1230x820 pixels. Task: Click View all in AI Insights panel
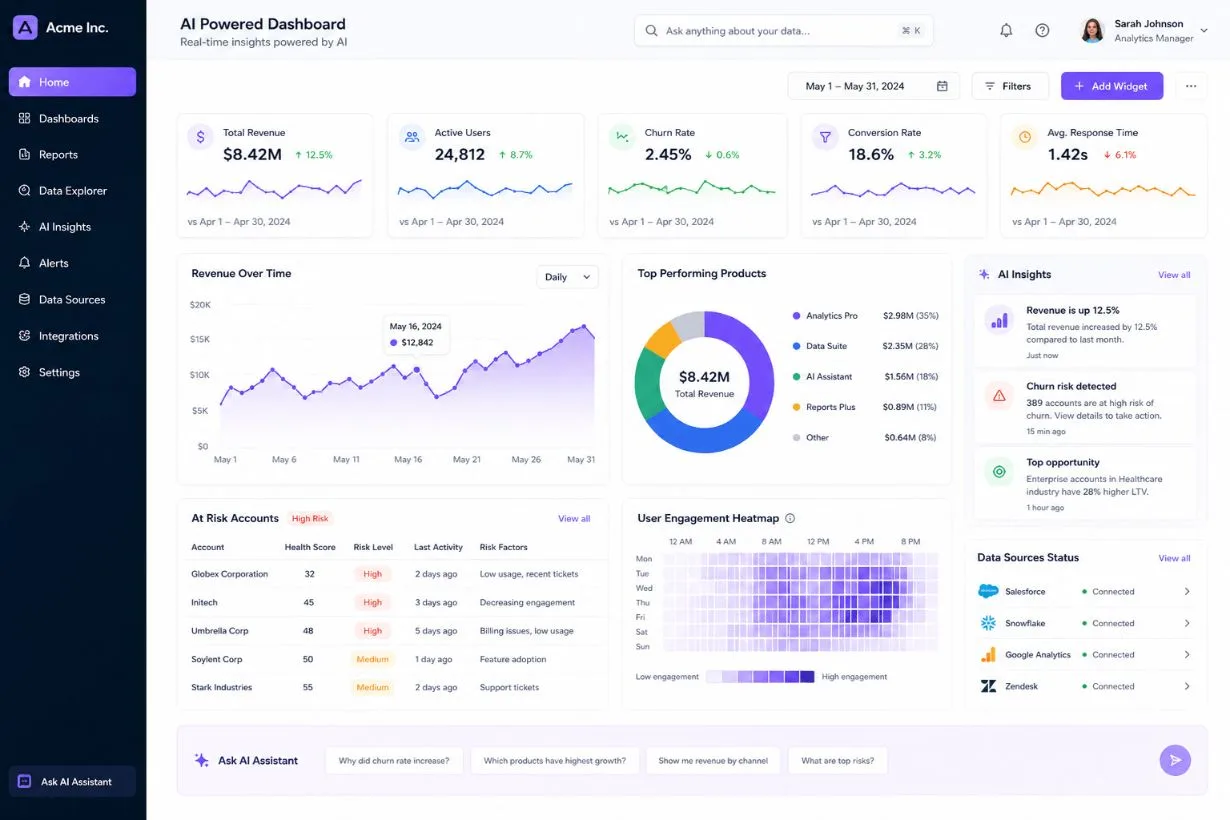tap(1174, 275)
